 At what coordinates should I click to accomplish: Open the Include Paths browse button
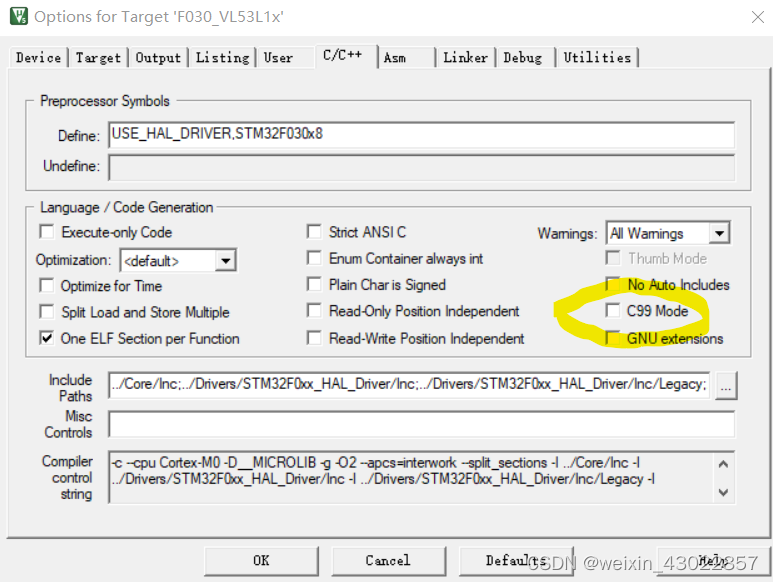pyautogui.click(x=726, y=385)
